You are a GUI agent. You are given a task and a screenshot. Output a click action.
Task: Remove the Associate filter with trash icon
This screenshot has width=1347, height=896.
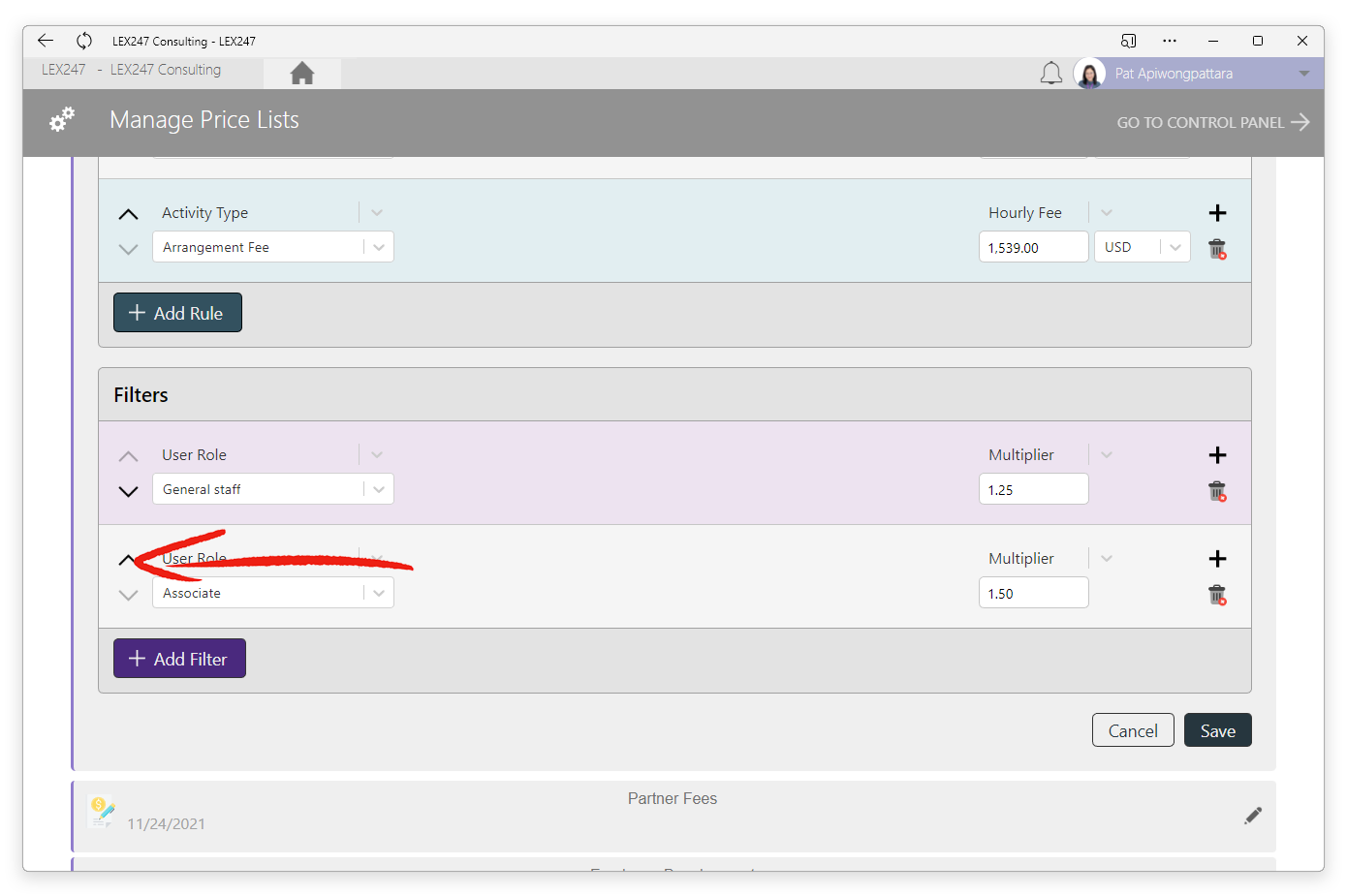[x=1217, y=595]
